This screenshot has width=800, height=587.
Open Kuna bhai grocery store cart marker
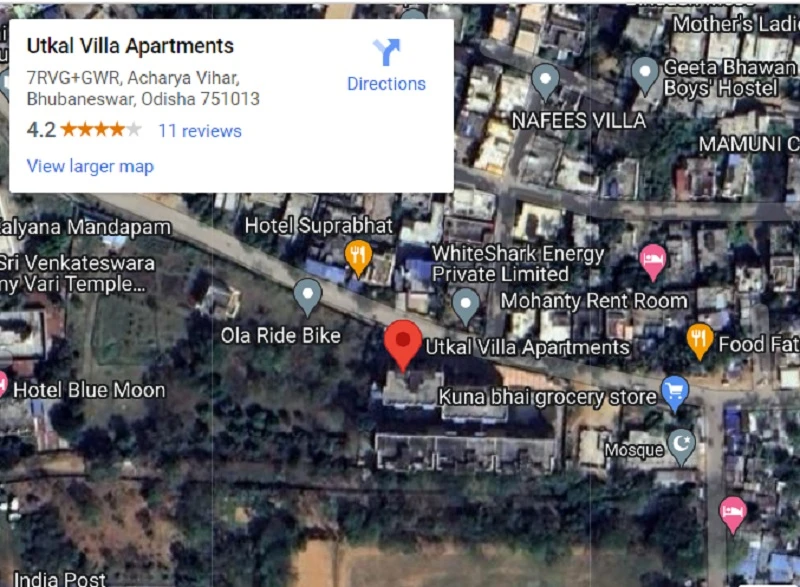click(x=675, y=394)
